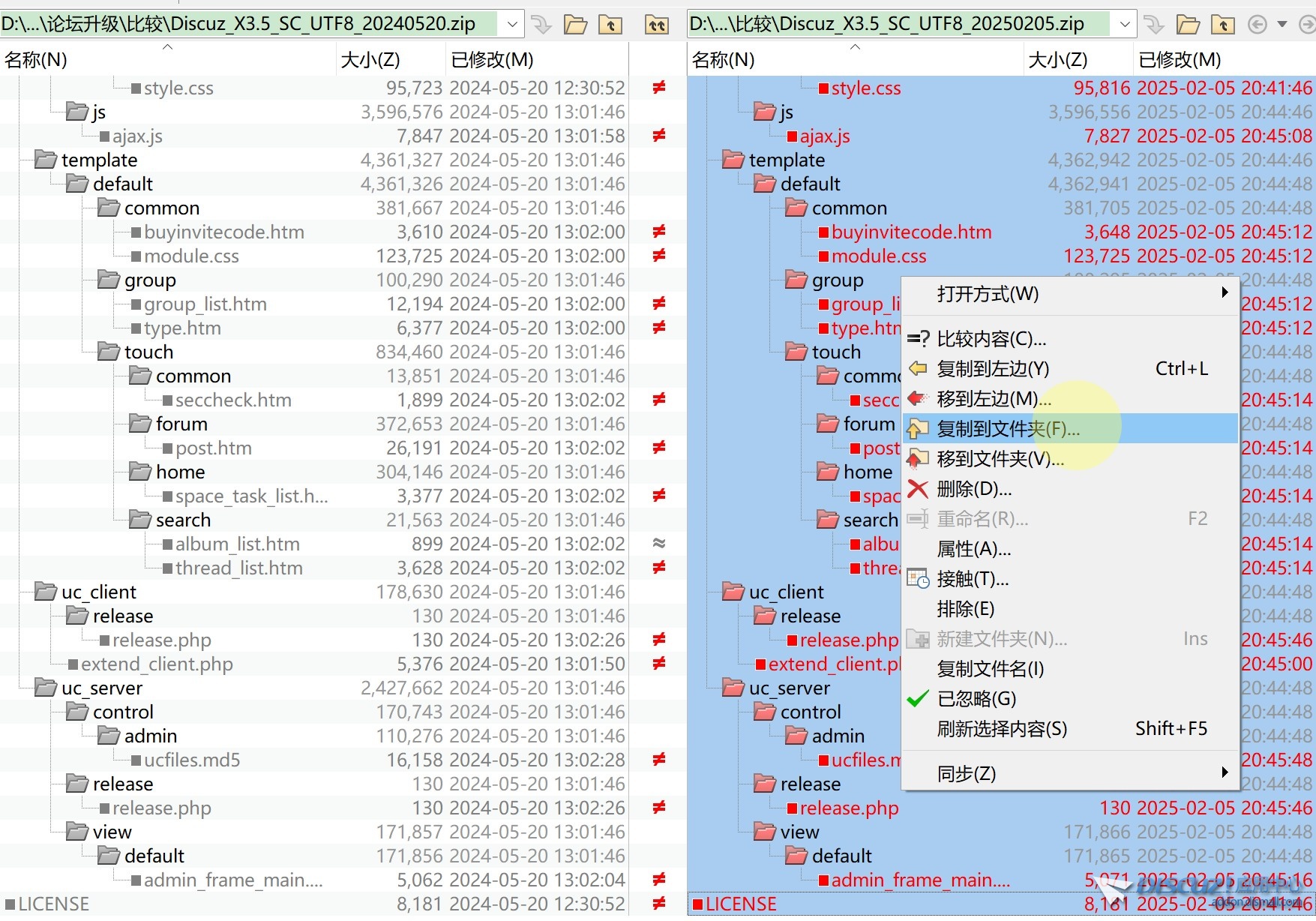1316x921 pixels.
Task: Choose 复制到左边(Y) menu entry
Action: click(x=993, y=369)
